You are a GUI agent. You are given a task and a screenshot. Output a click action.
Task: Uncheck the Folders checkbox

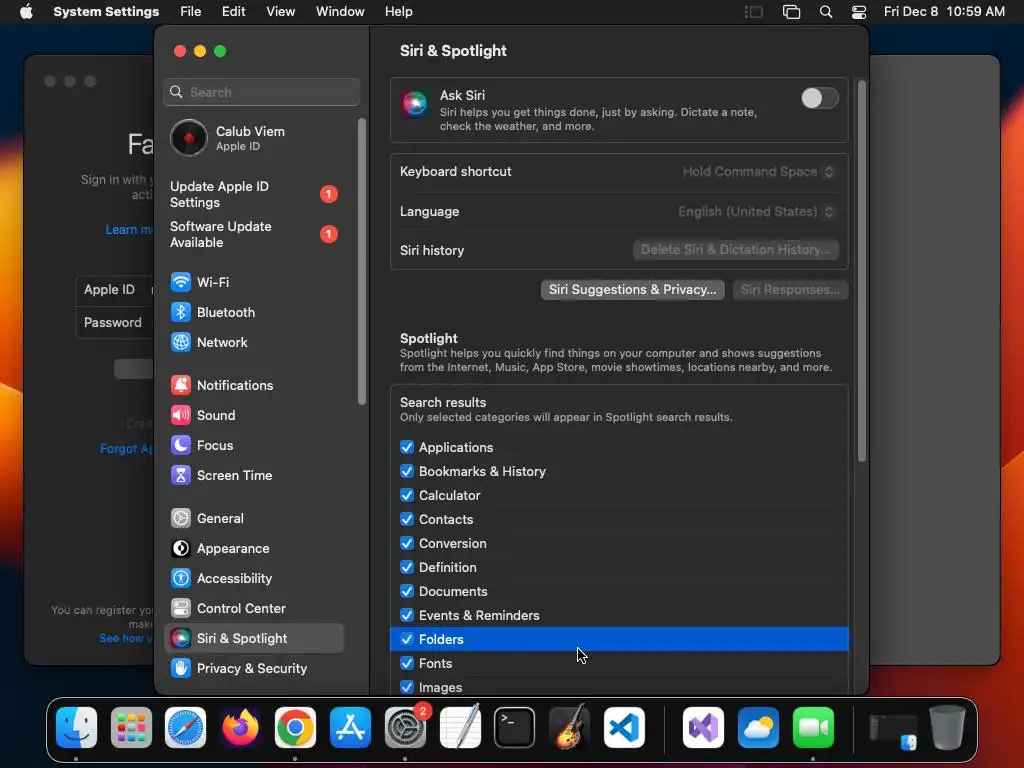(x=407, y=639)
